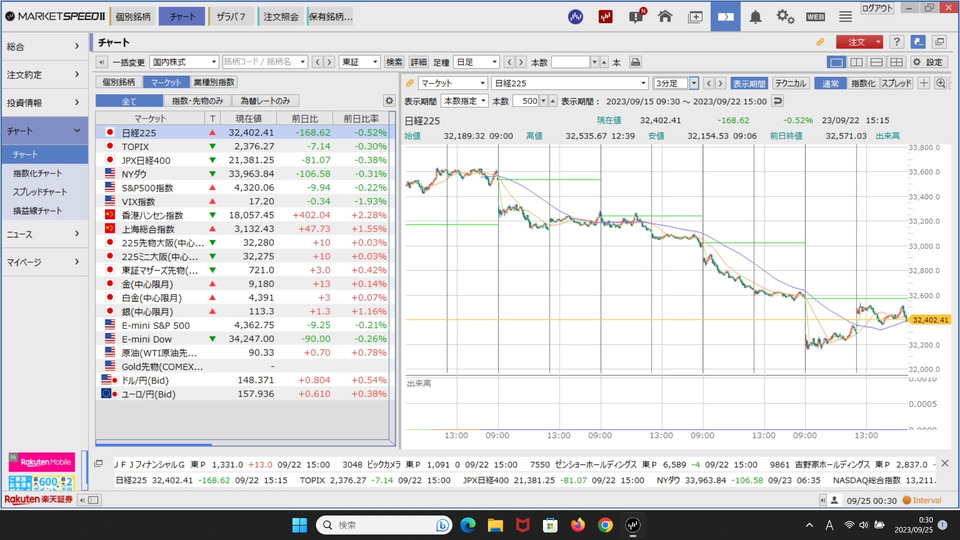Click the WEB icon in top toolbar
The width and height of the screenshot is (960, 540).
coord(816,17)
